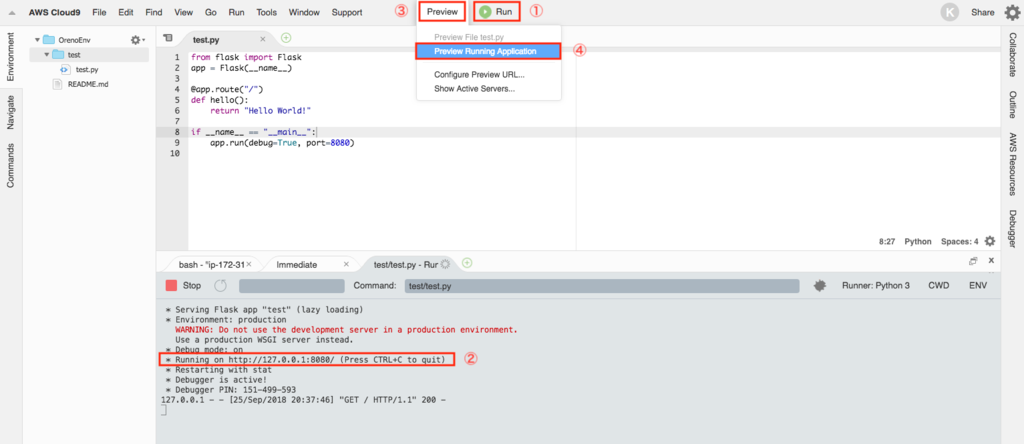This screenshot has height=444, width=1024.
Task: Open the Runner: Python 3 selector
Action: 875,286
